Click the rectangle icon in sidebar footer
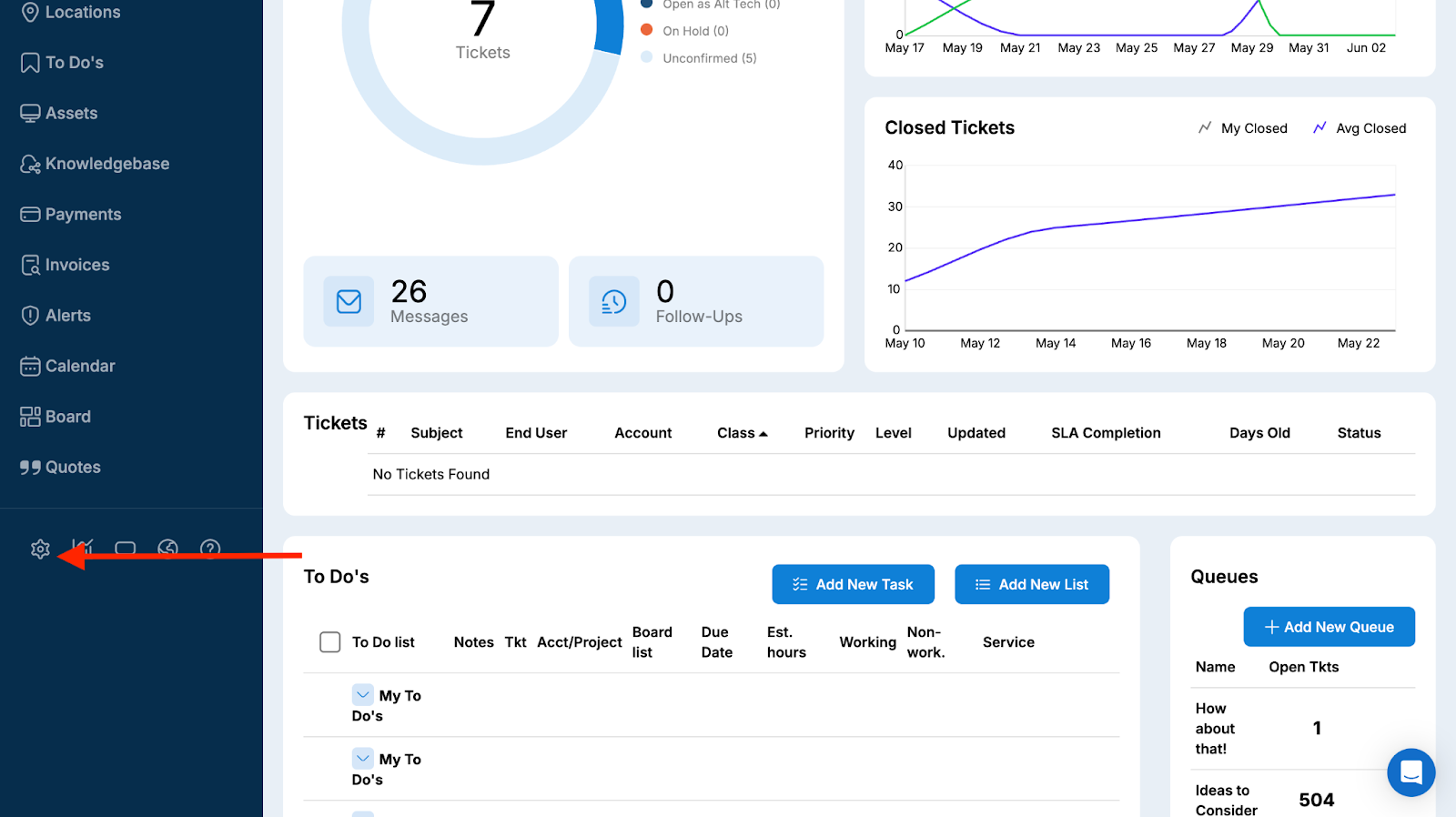 (x=126, y=548)
